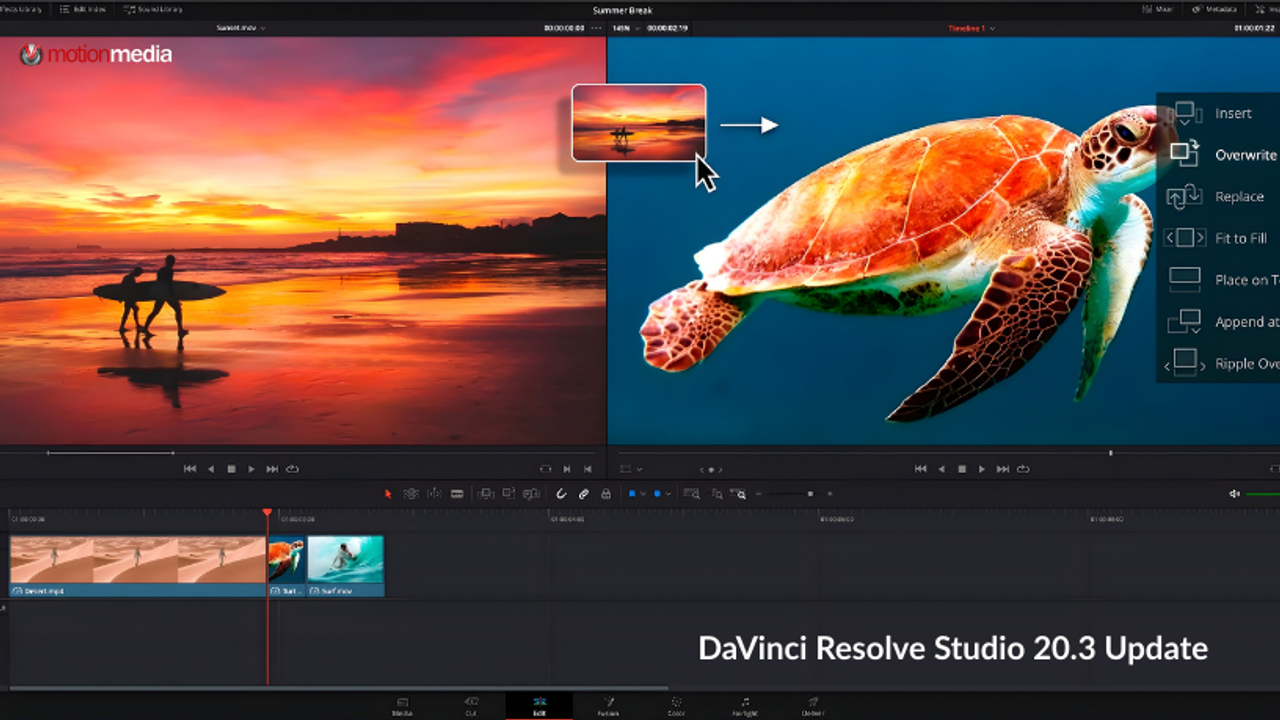The height and width of the screenshot is (720, 1280).
Task: Toggle Linked Selection in the timeline toolbar
Action: pos(582,493)
